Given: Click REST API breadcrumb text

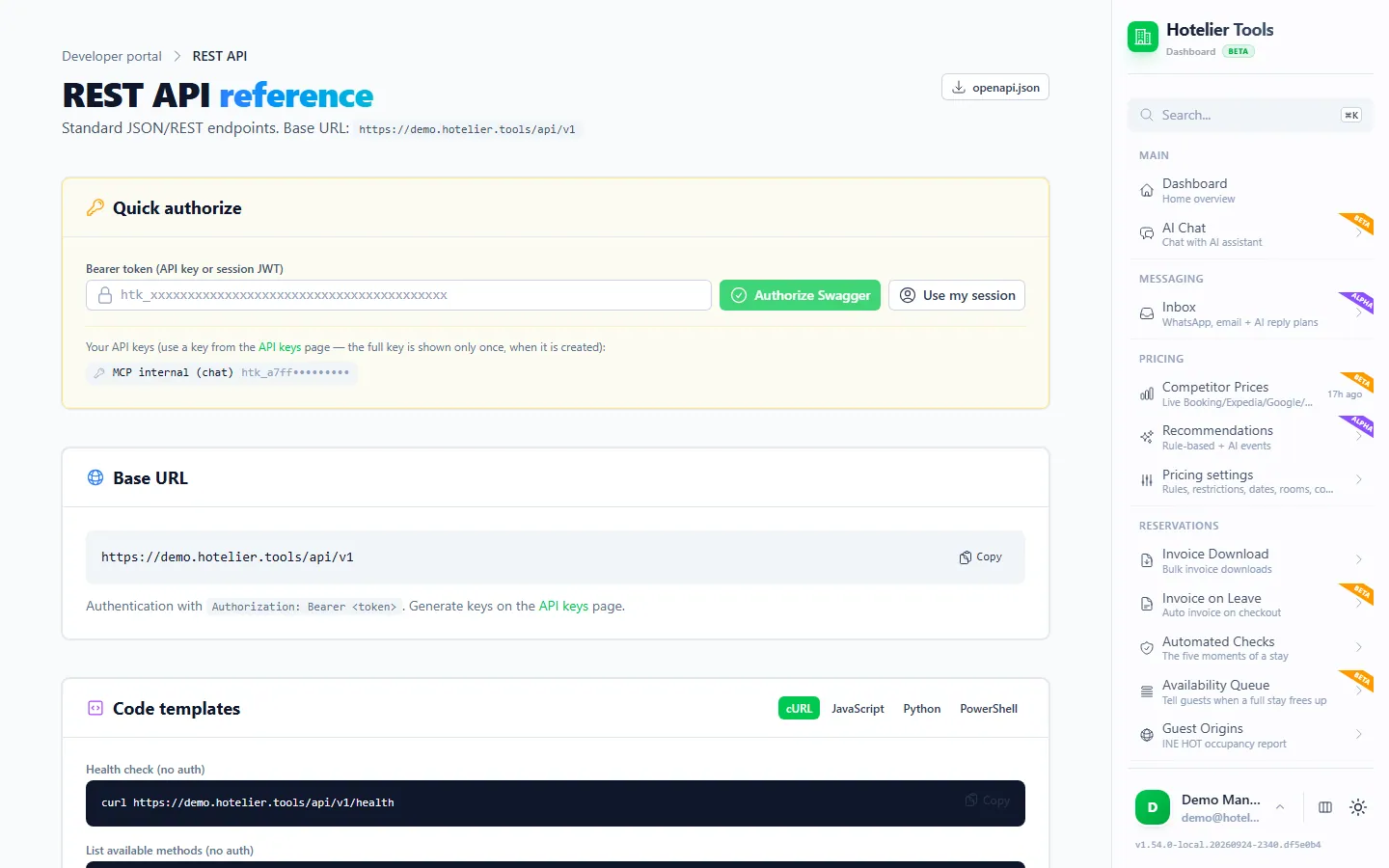Looking at the screenshot, I should pyautogui.click(x=220, y=56).
